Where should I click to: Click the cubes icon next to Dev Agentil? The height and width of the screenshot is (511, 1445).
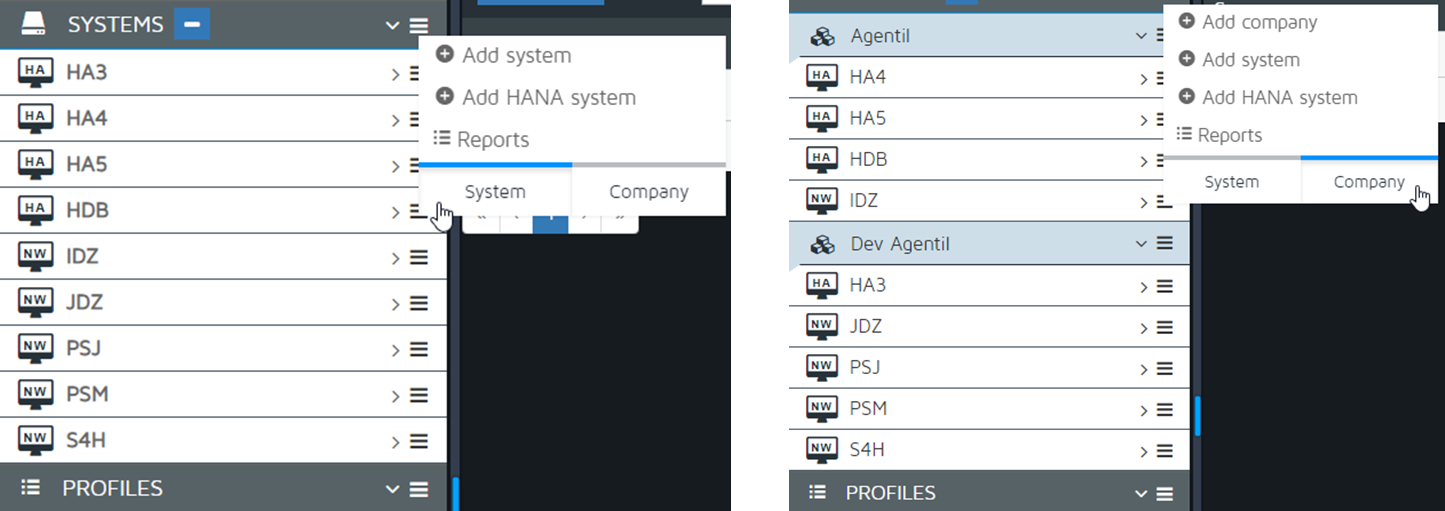822,244
